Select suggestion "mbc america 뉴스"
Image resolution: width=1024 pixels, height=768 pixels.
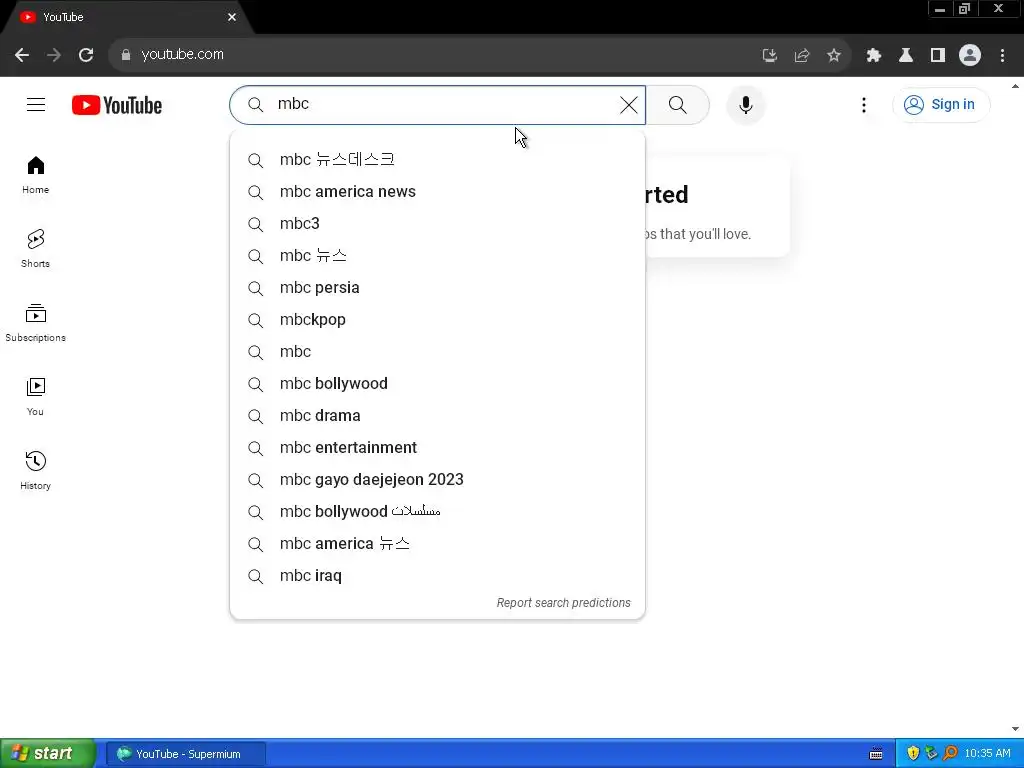tap(438, 544)
